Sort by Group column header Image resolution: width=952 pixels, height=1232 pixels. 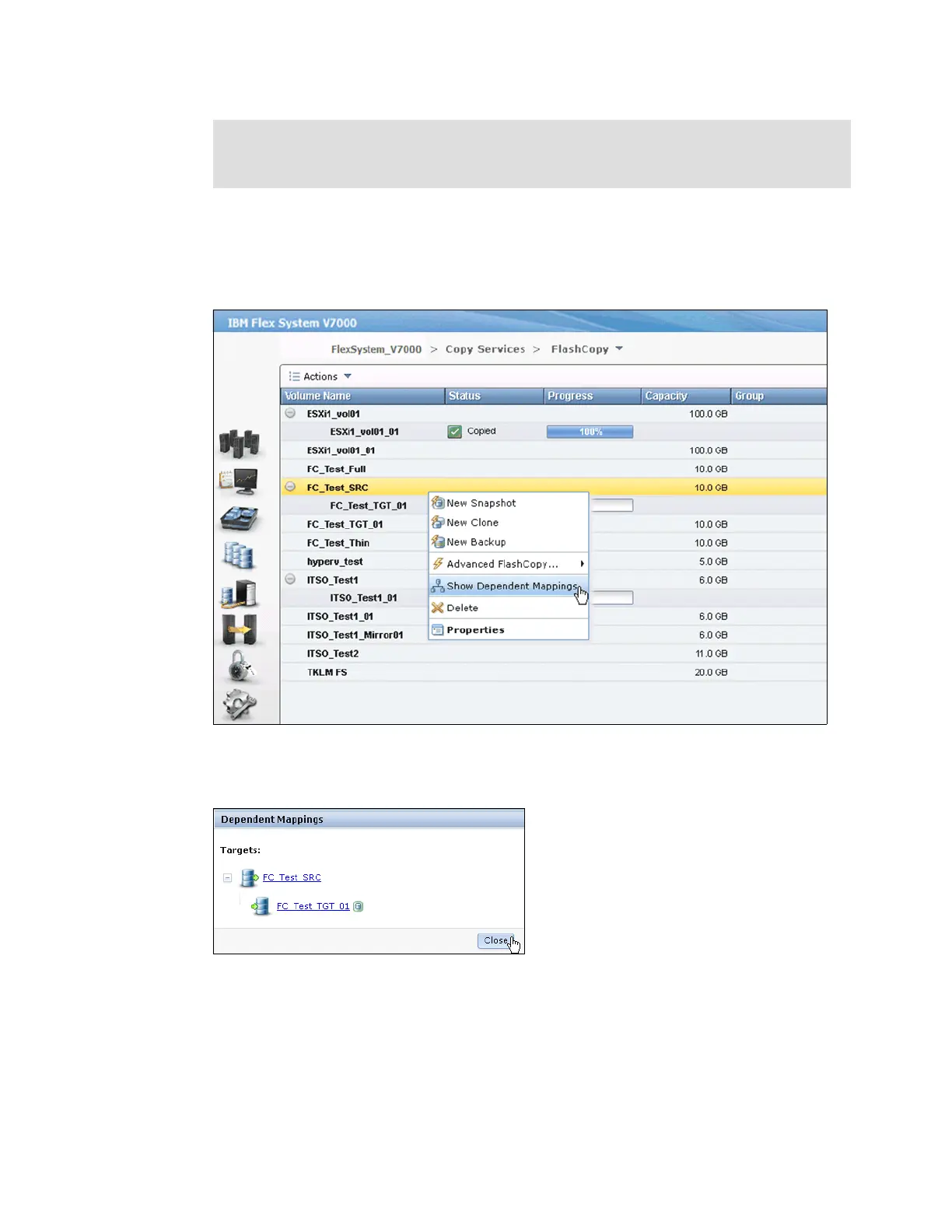779,396
